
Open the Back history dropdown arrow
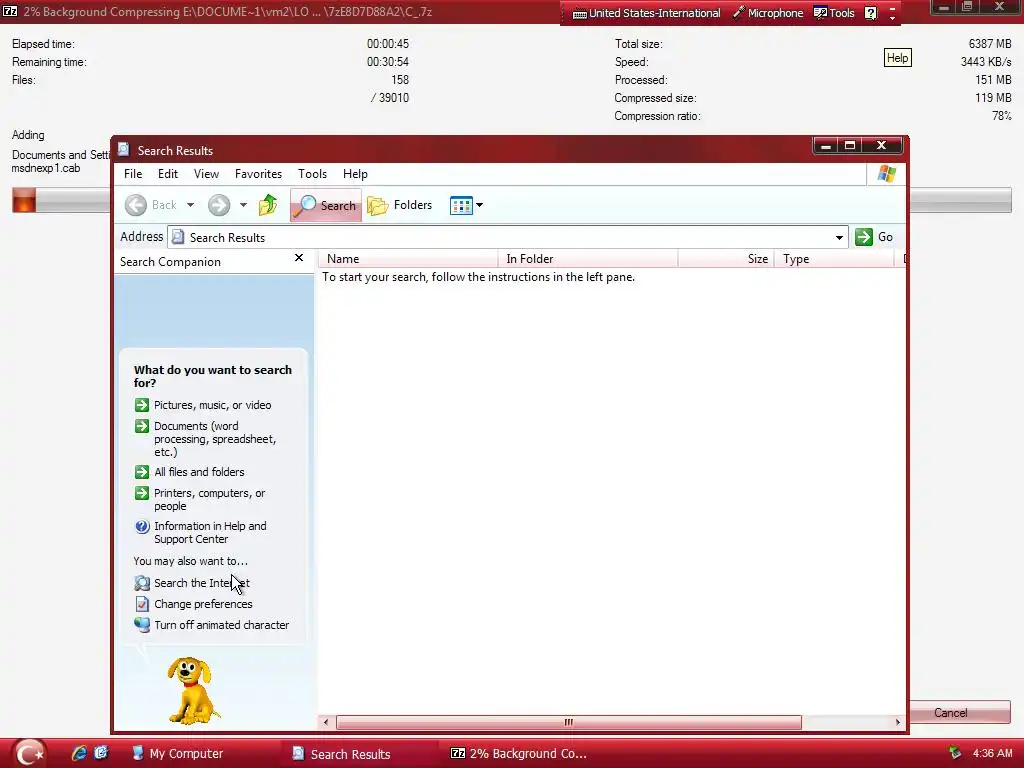click(x=191, y=205)
